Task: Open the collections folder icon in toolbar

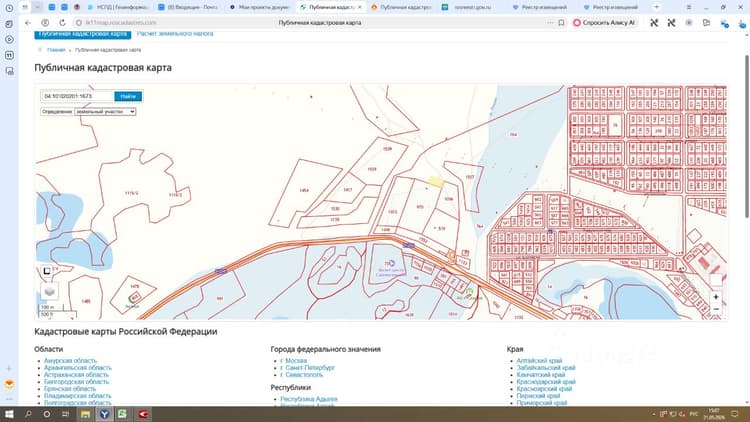Action: (706, 22)
